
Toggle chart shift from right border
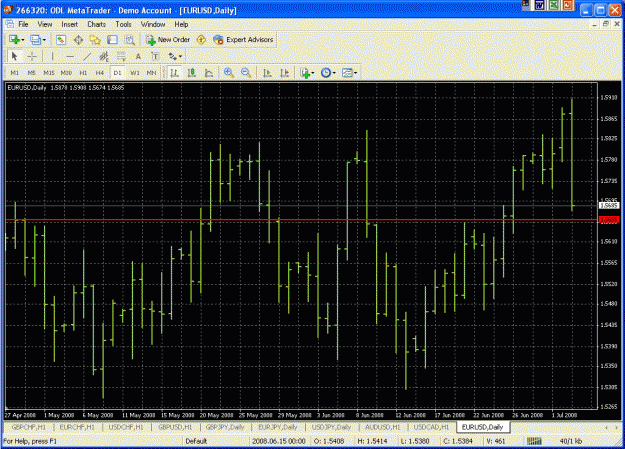pos(285,73)
